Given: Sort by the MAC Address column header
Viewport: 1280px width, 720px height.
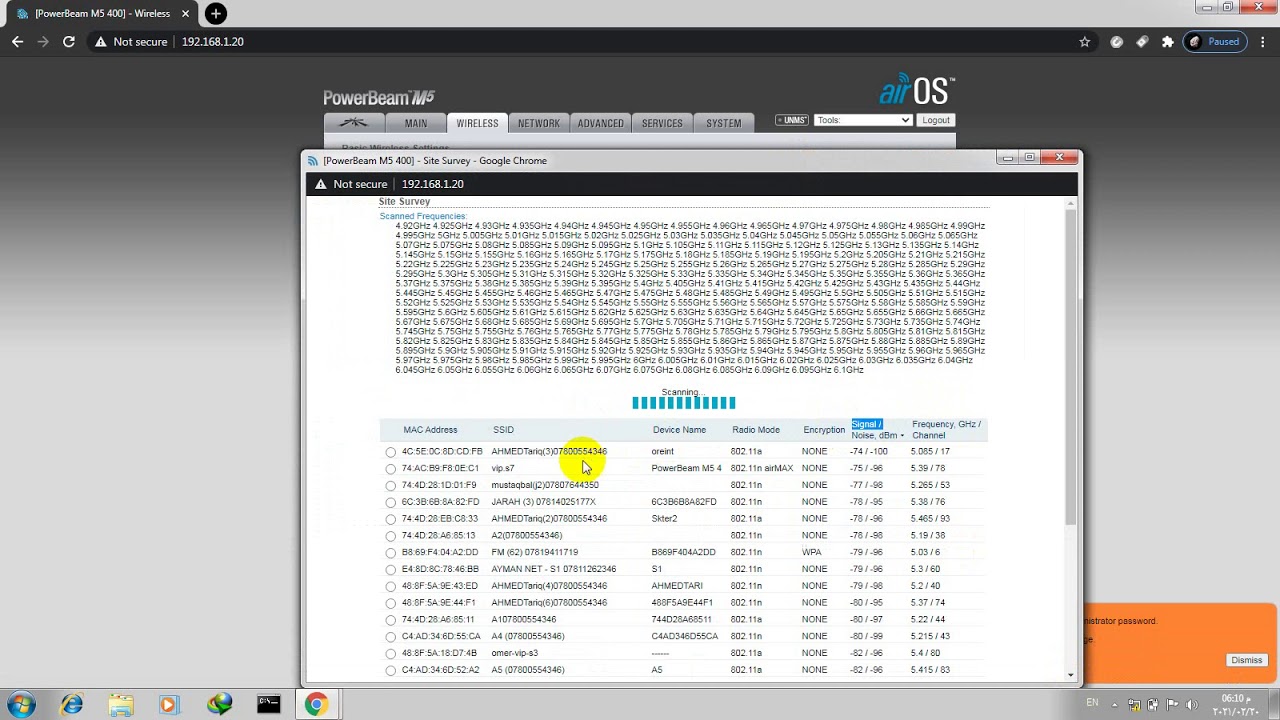Looking at the screenshot, I should coord(430,430).
